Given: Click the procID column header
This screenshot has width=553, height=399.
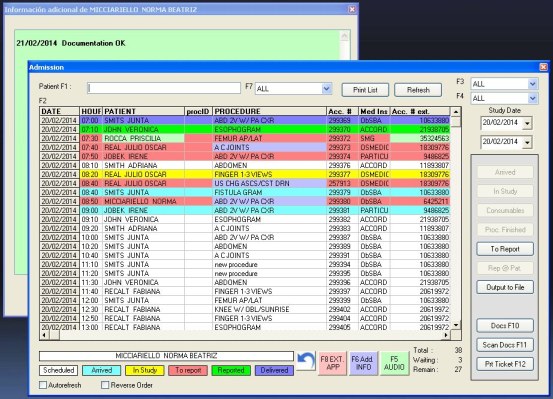Looking at the screenshot, I should coord(199,111).
